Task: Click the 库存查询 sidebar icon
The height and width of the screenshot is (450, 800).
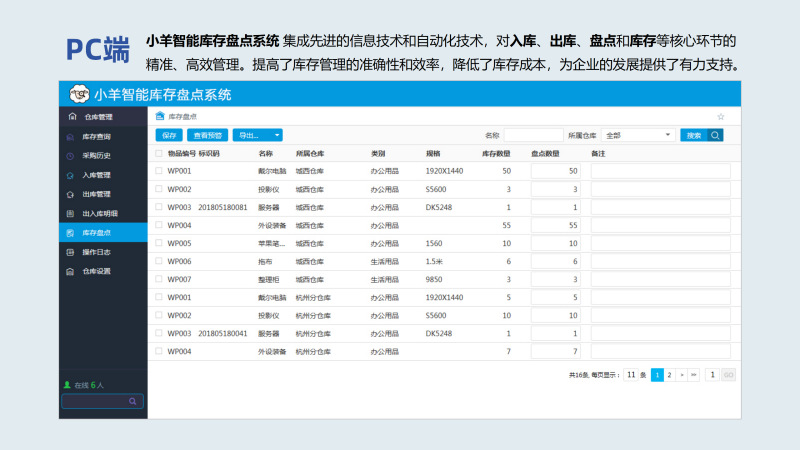Action: point(70,137)
